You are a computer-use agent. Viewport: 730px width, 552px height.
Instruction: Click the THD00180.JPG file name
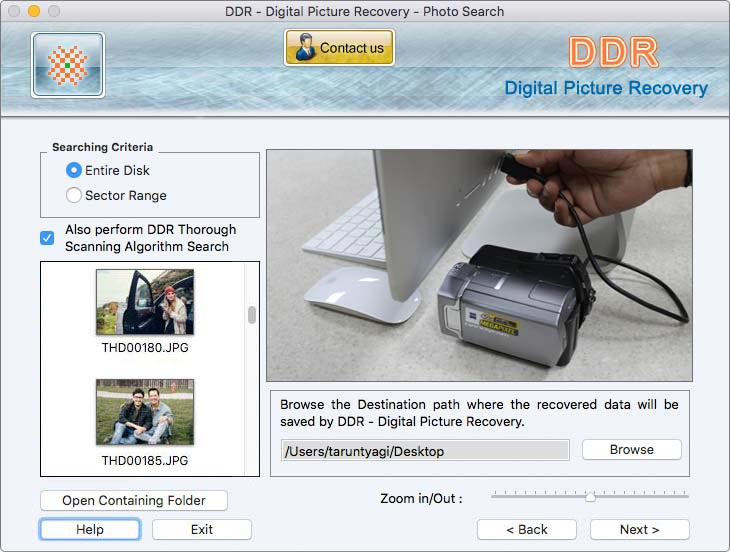click(145, 348)
